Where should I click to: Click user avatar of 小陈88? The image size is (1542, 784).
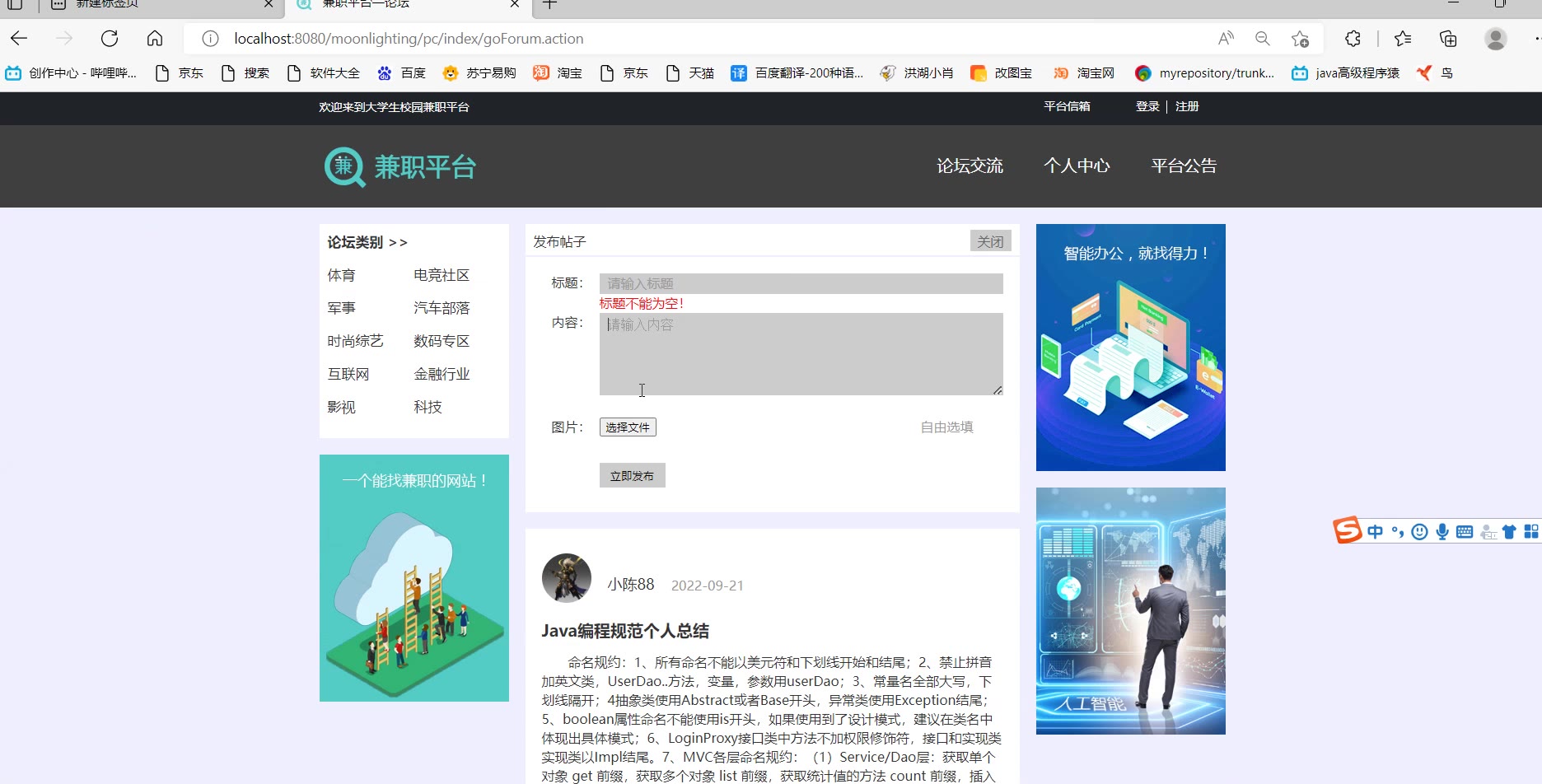click(567, 578)
